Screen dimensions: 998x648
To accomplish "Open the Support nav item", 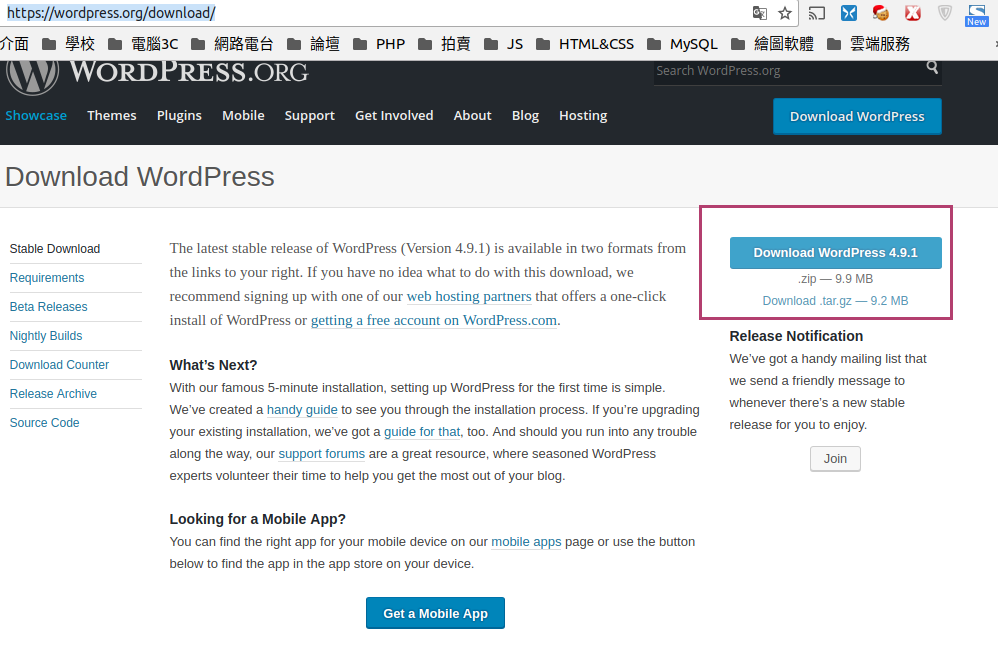I will point(309,116).
